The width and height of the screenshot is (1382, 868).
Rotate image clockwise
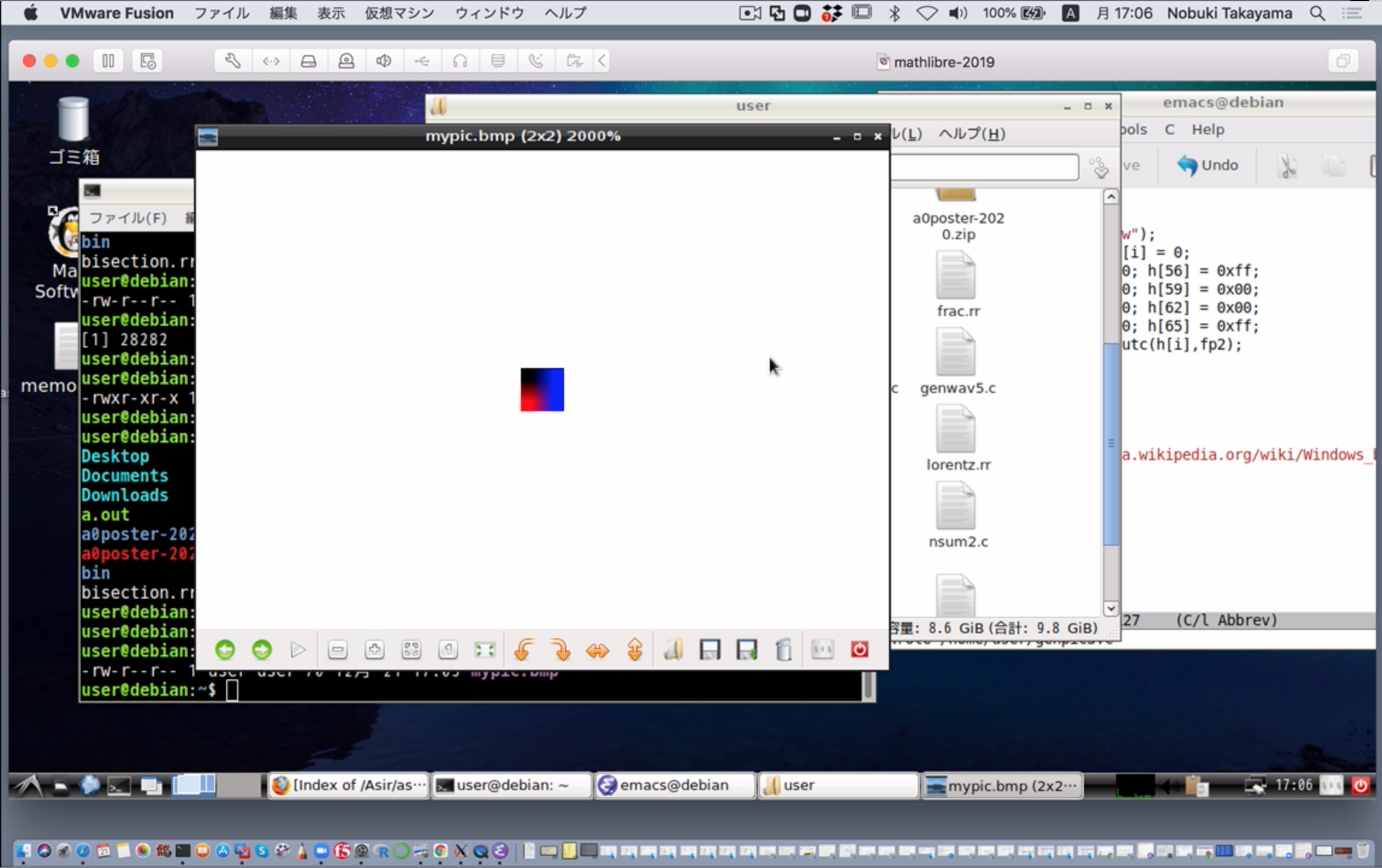click(x=560, y=650)
